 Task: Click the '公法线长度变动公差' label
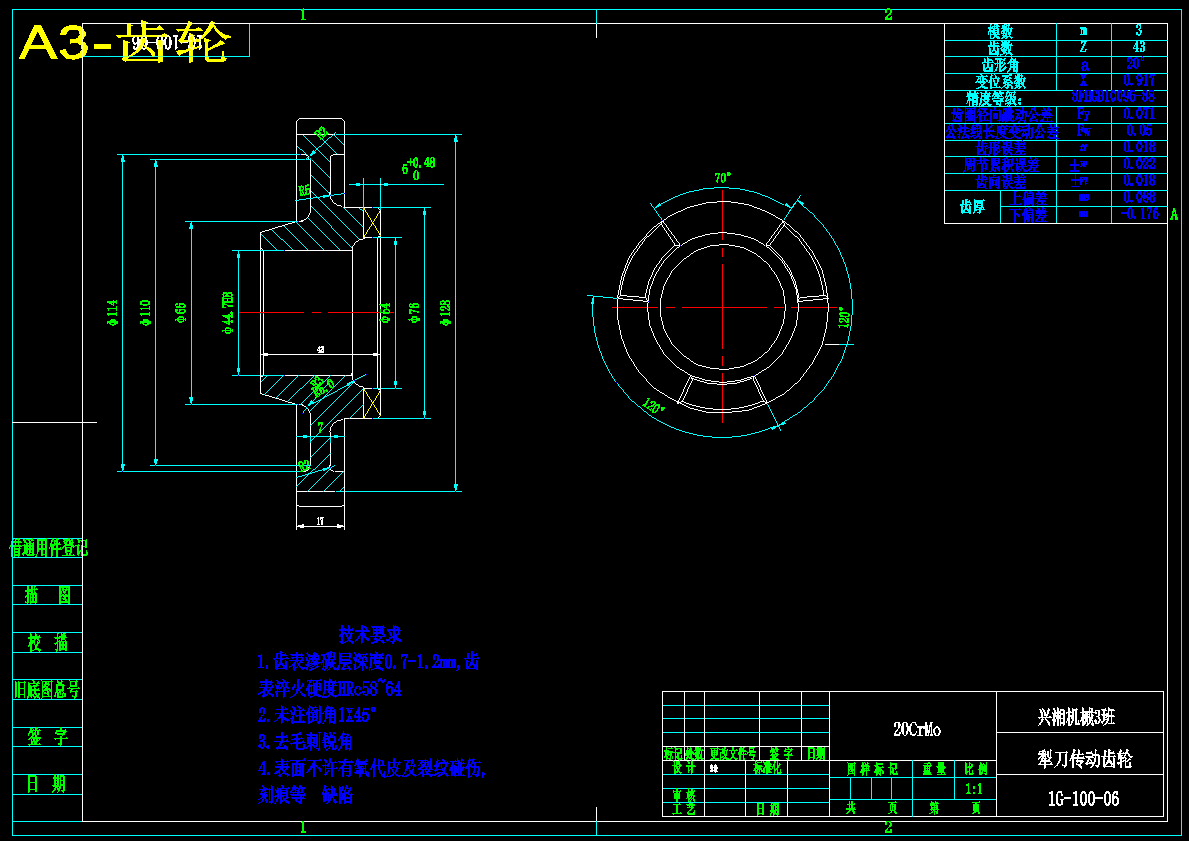pyautogui.click(x=1001, y=131)
